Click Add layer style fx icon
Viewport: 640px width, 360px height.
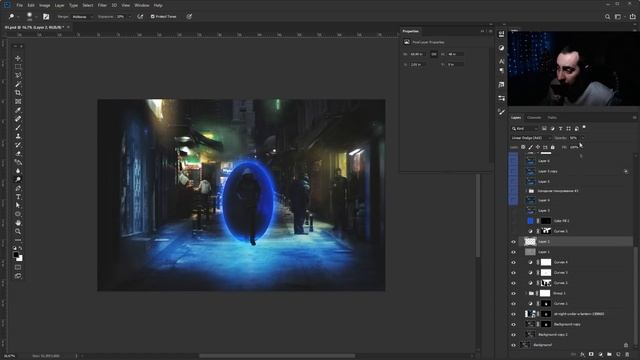click(582, 354)
